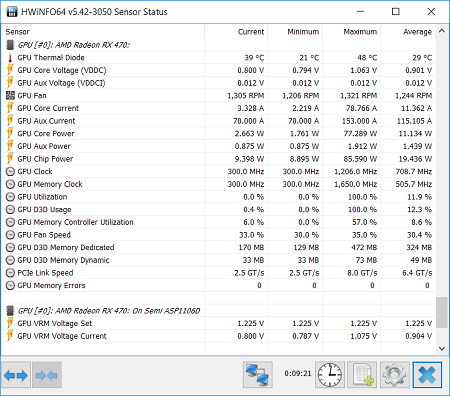450x396 pixels.
Task: Click the 708.7 MHz average GPU clock value
Action: (x=414, y=172)
